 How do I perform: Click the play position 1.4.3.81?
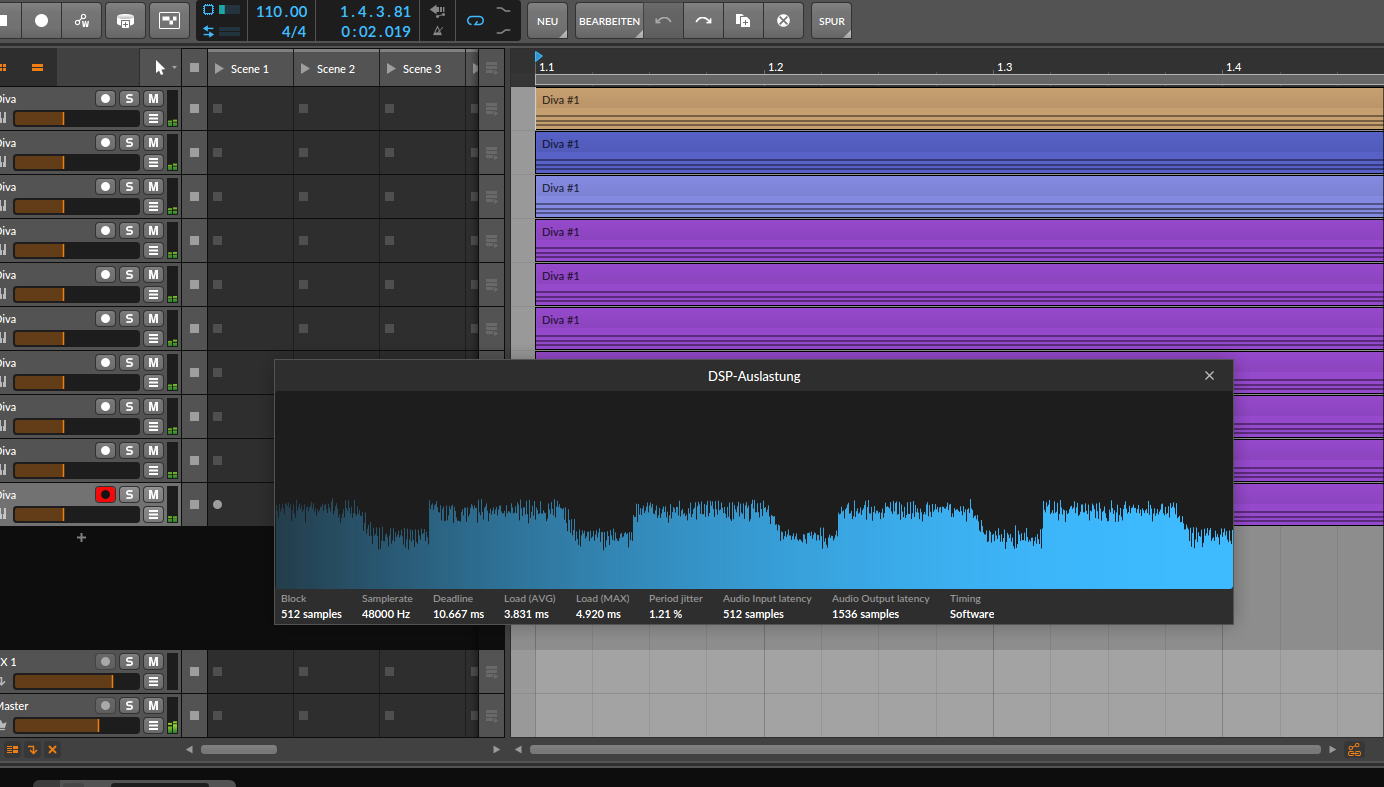pos(375,11)
